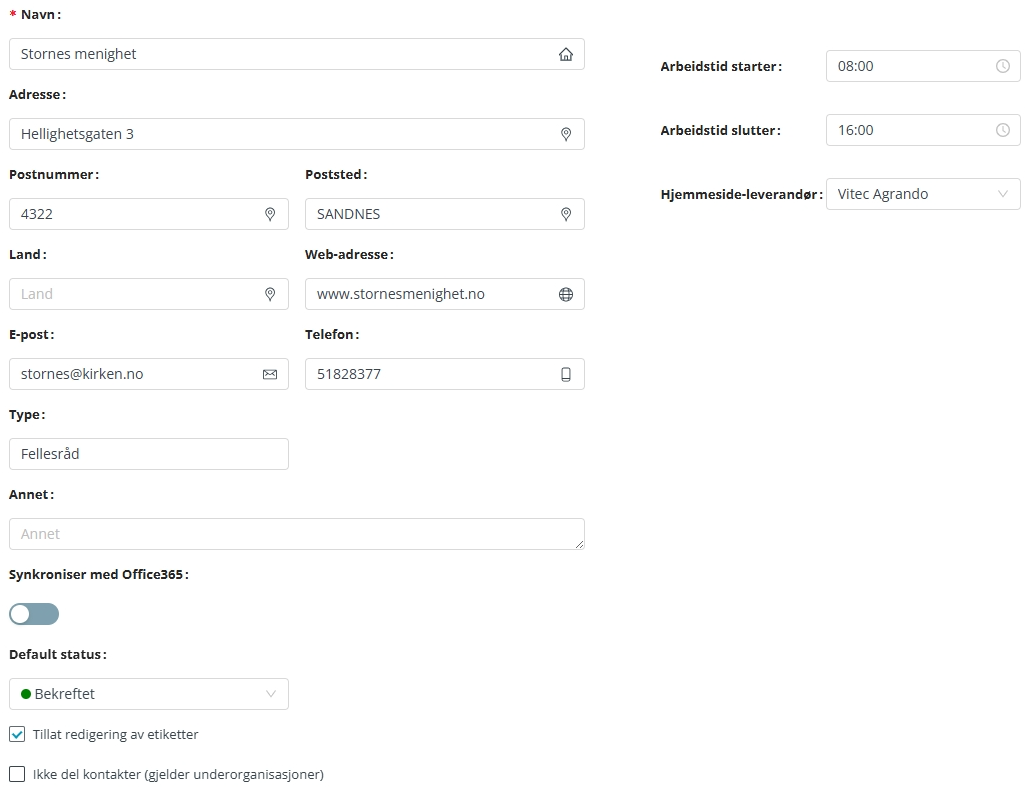Click the Navn input with Stornes menighet
This screenshot has width=1034, height=794.
pyautogui.click(x=297, y=54)
